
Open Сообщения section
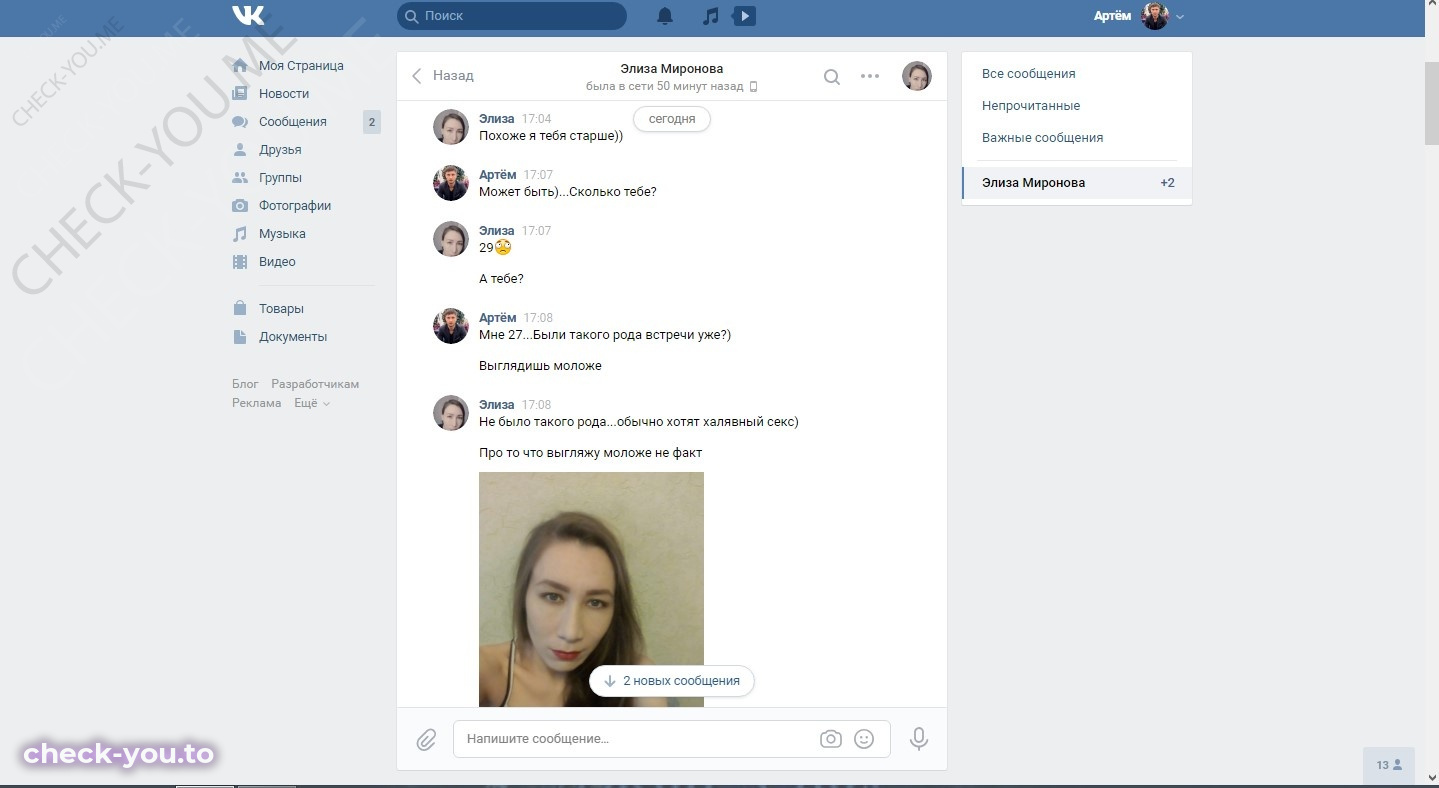(x=293, y=122)
